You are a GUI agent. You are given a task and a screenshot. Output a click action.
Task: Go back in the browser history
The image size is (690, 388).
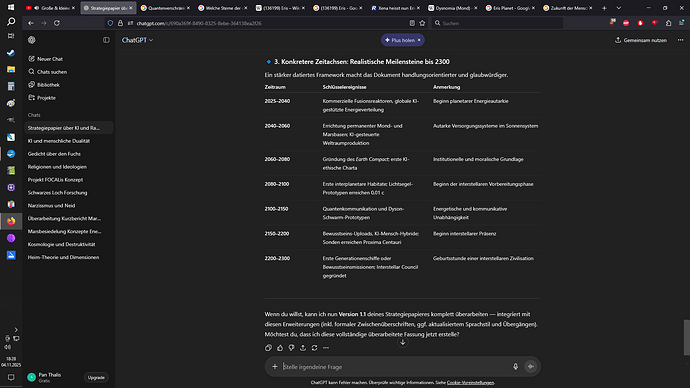(30, 23)
